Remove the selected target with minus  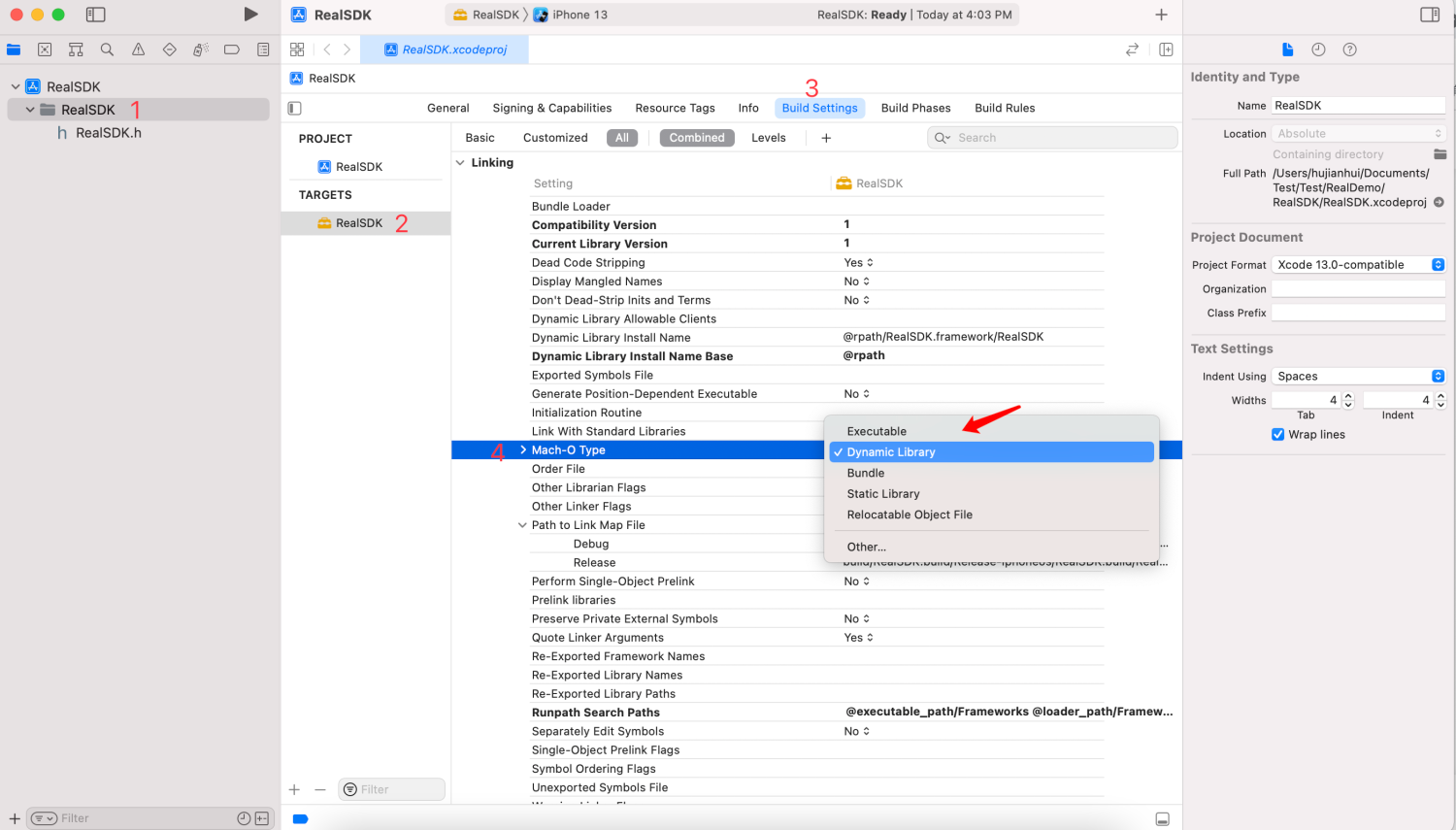[320, 789]
